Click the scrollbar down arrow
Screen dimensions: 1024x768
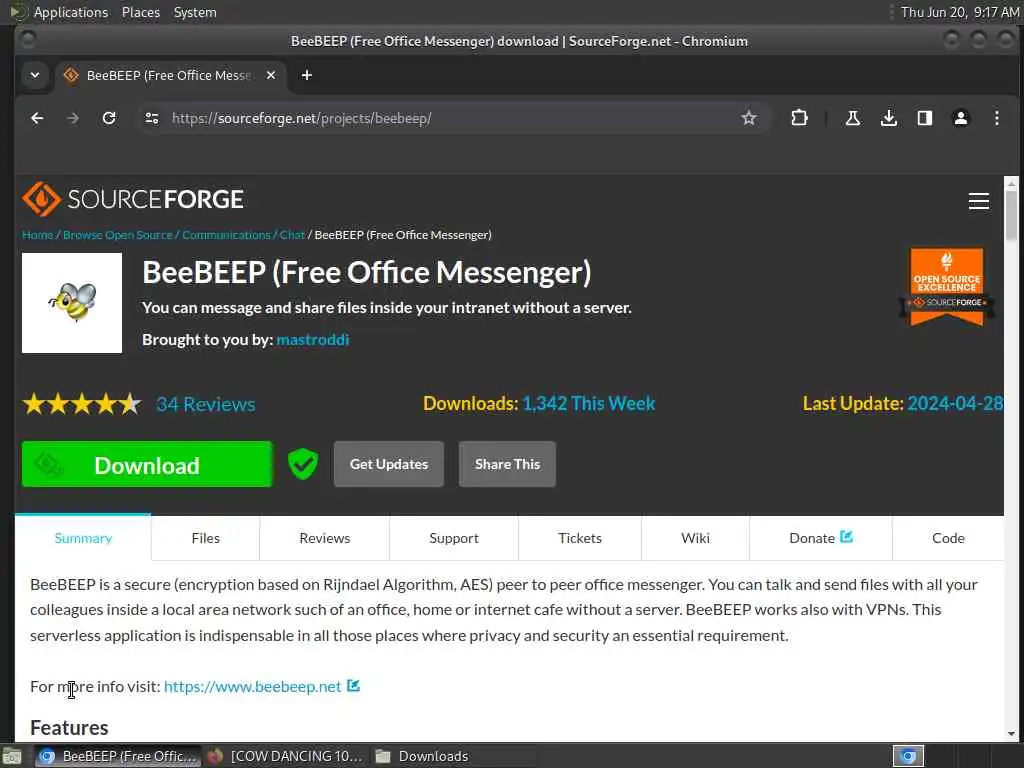(1011, 733)
